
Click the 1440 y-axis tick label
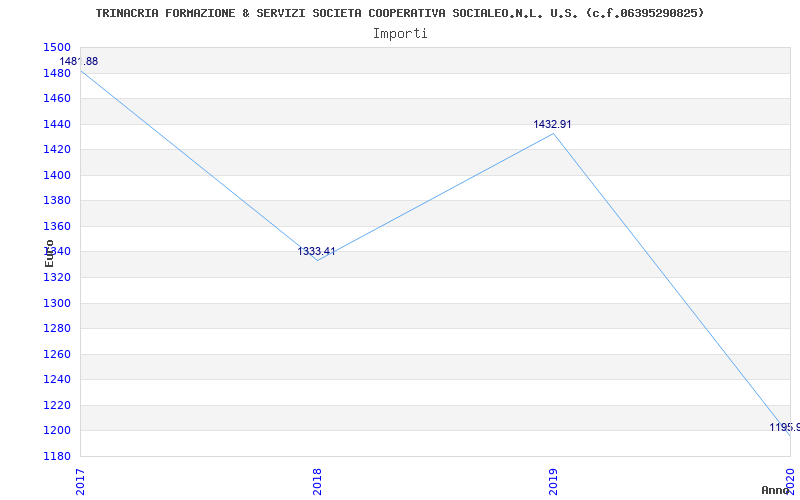[x=57, y=124]
